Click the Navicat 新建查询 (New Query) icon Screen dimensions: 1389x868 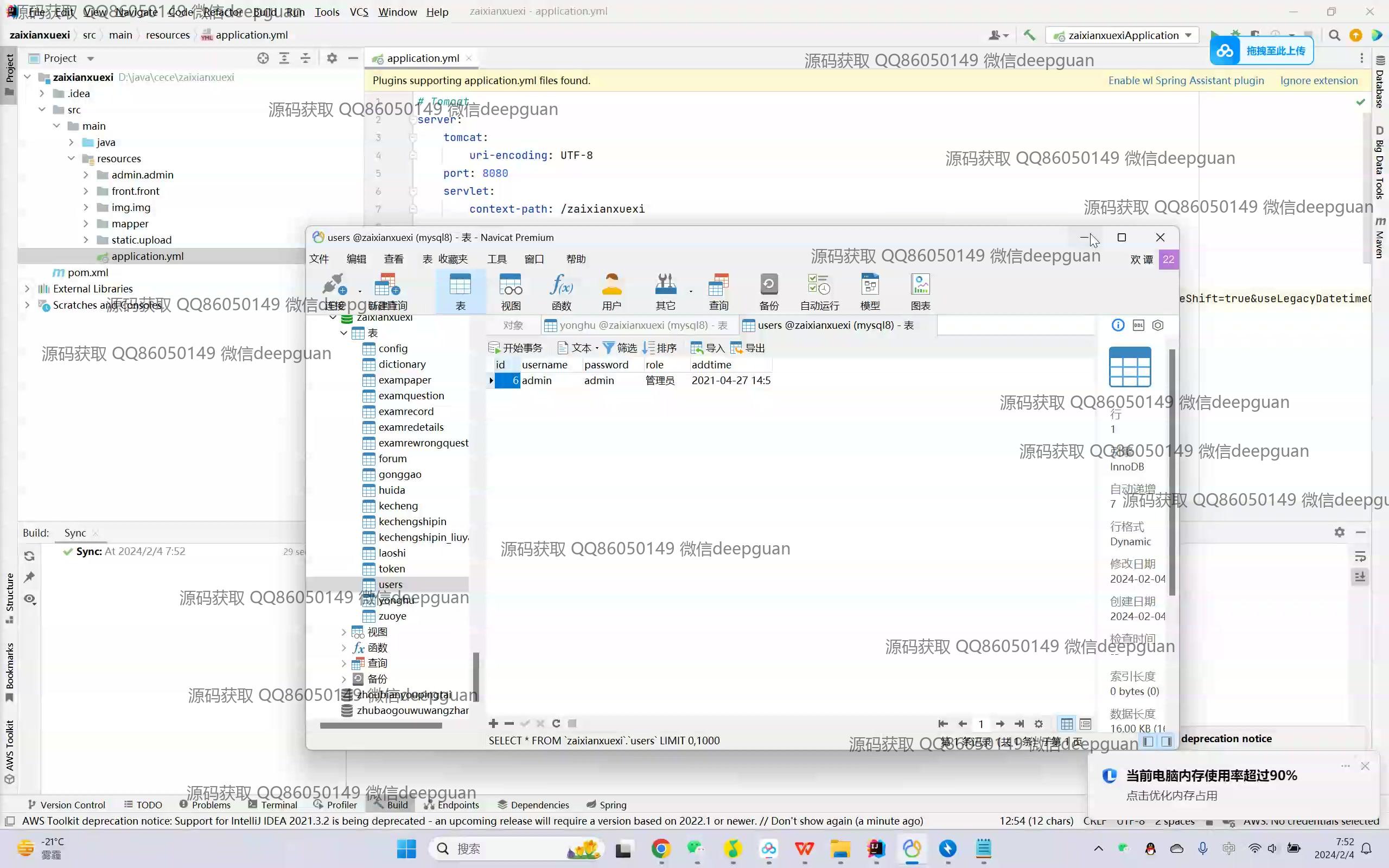387,292
